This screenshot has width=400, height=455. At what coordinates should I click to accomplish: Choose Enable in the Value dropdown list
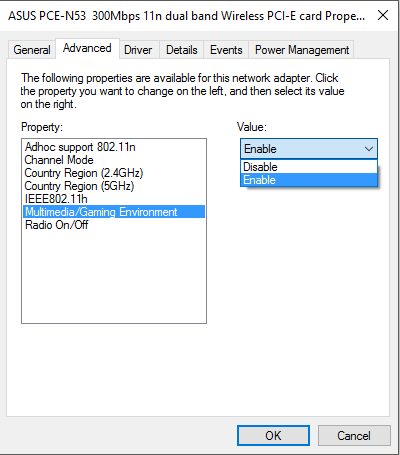coord(309,180)
